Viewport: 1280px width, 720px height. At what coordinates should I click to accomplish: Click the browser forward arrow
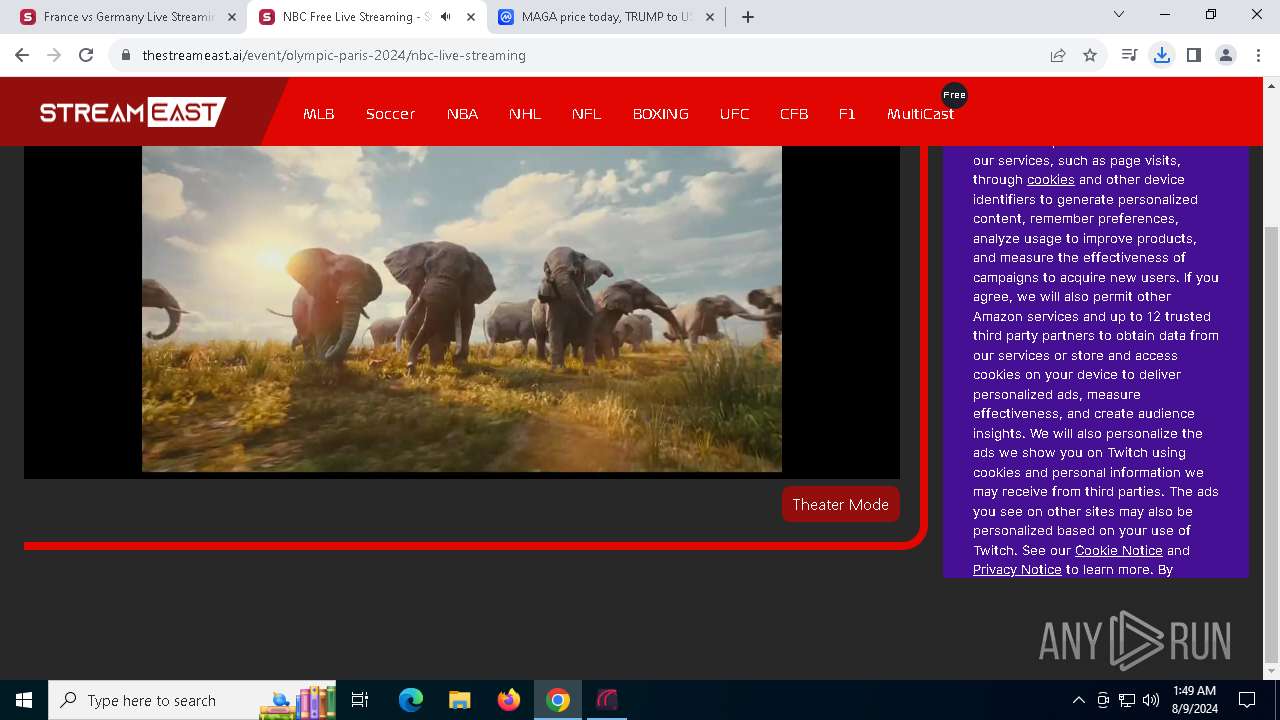pos(54,55)
